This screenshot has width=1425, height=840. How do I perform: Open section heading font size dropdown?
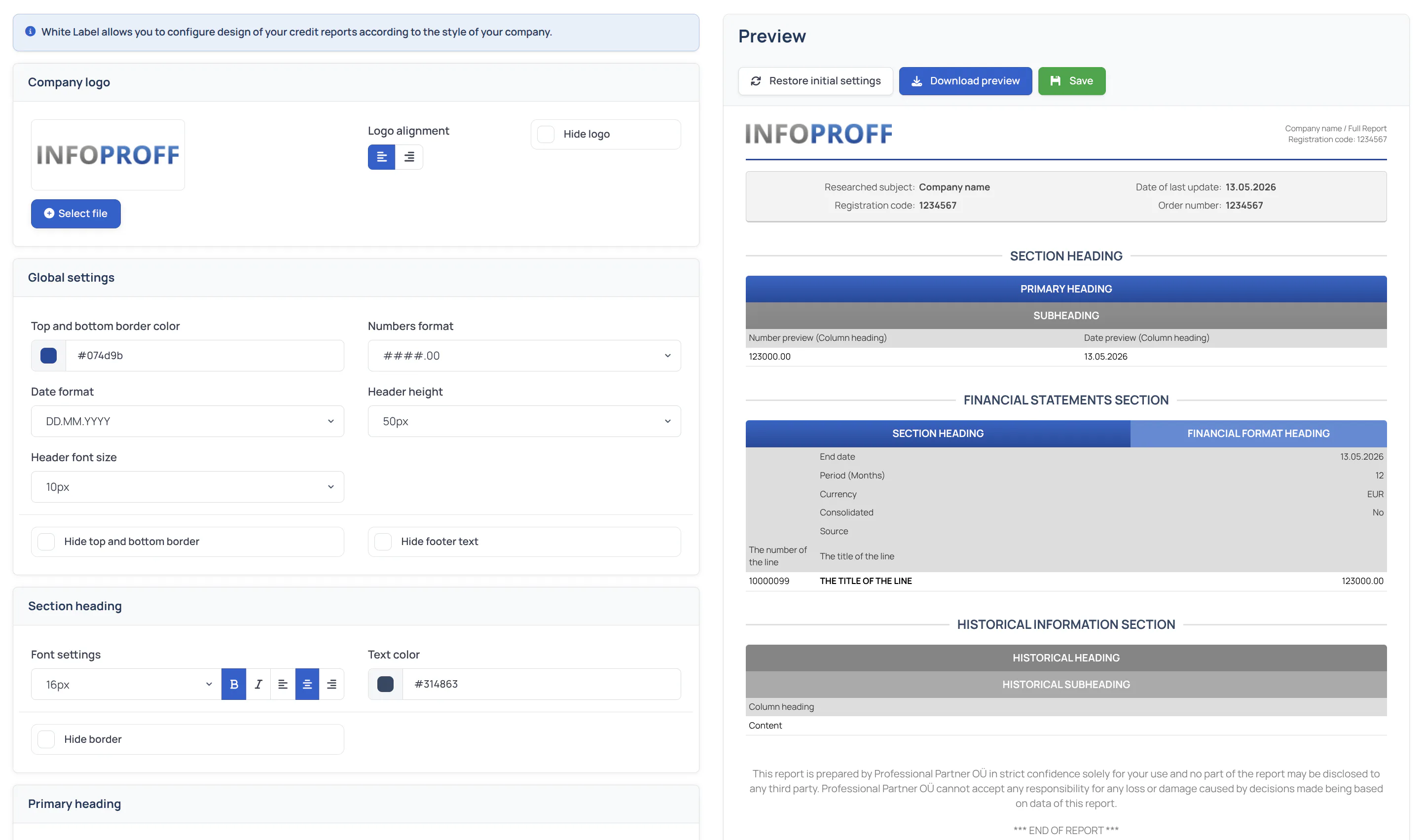(126, 684)
